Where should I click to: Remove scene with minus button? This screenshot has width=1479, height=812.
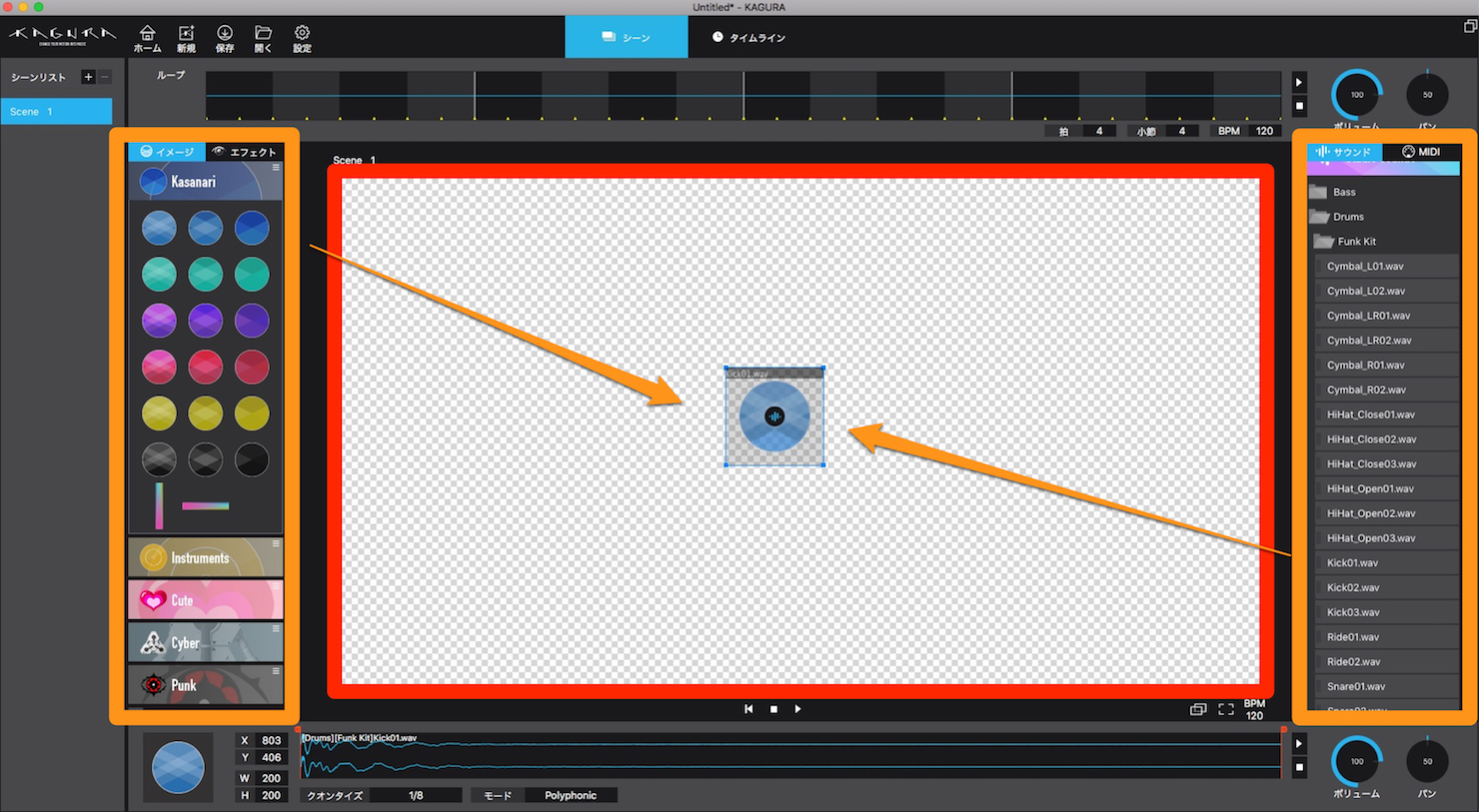click(x=104, y=77)
